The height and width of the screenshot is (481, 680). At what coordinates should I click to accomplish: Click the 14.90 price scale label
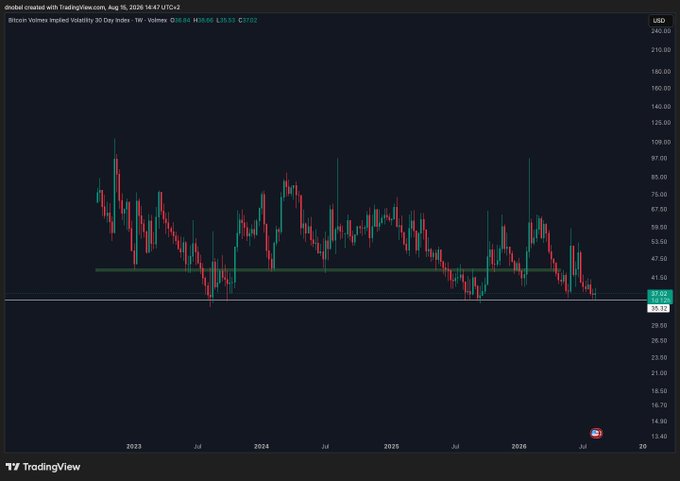point(659,422)
